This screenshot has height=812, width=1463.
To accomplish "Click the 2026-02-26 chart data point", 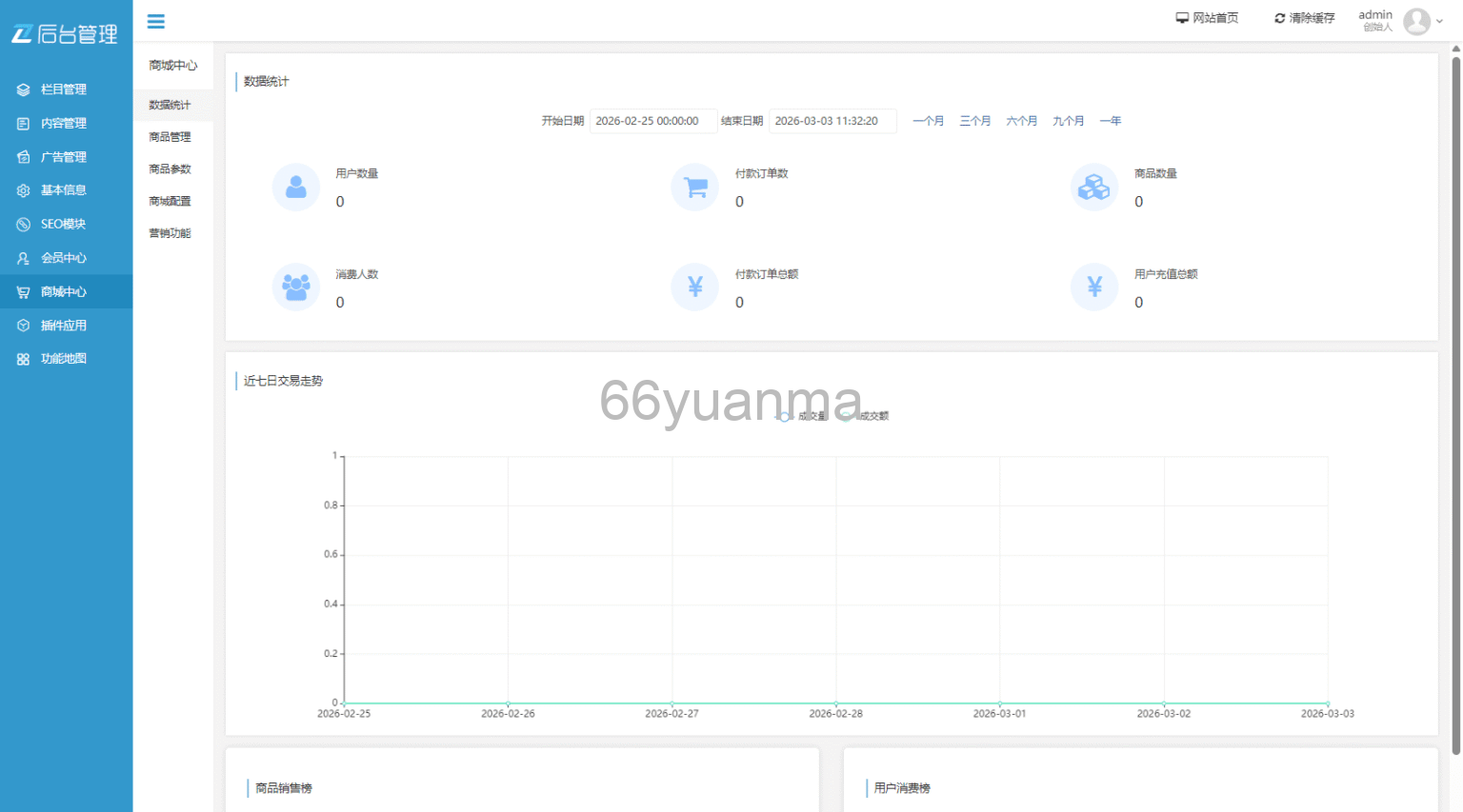I will point(508,703).
